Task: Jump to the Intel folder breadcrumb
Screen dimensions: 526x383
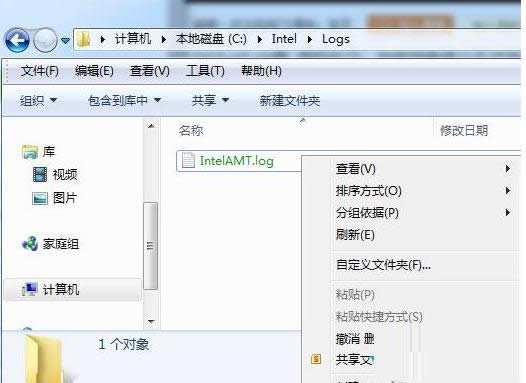Action: (x=284, y=39)
